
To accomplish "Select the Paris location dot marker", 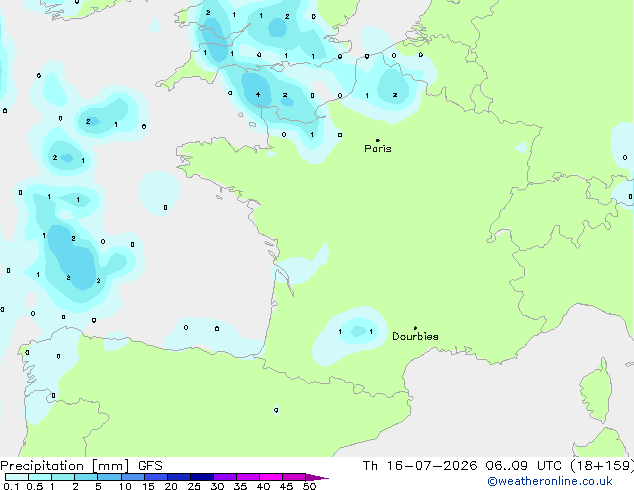I will pyautogui.click(x=378, y=140).
